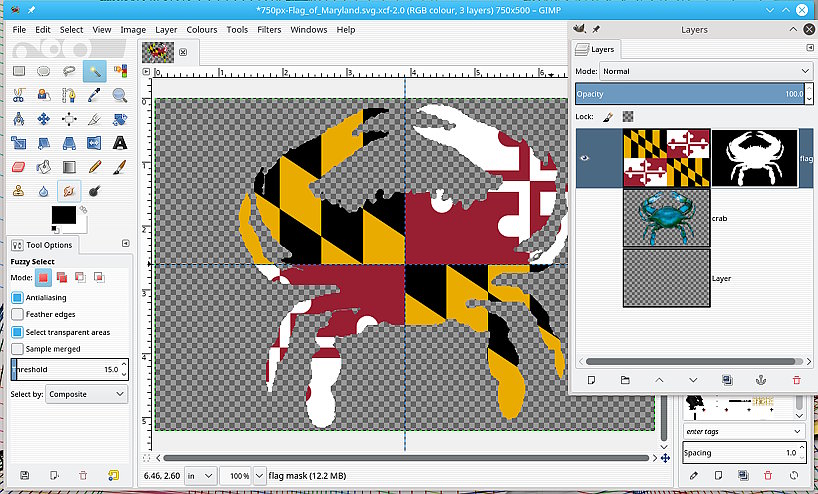
Task: Set selection mode to Subtract
Action: 80,278
